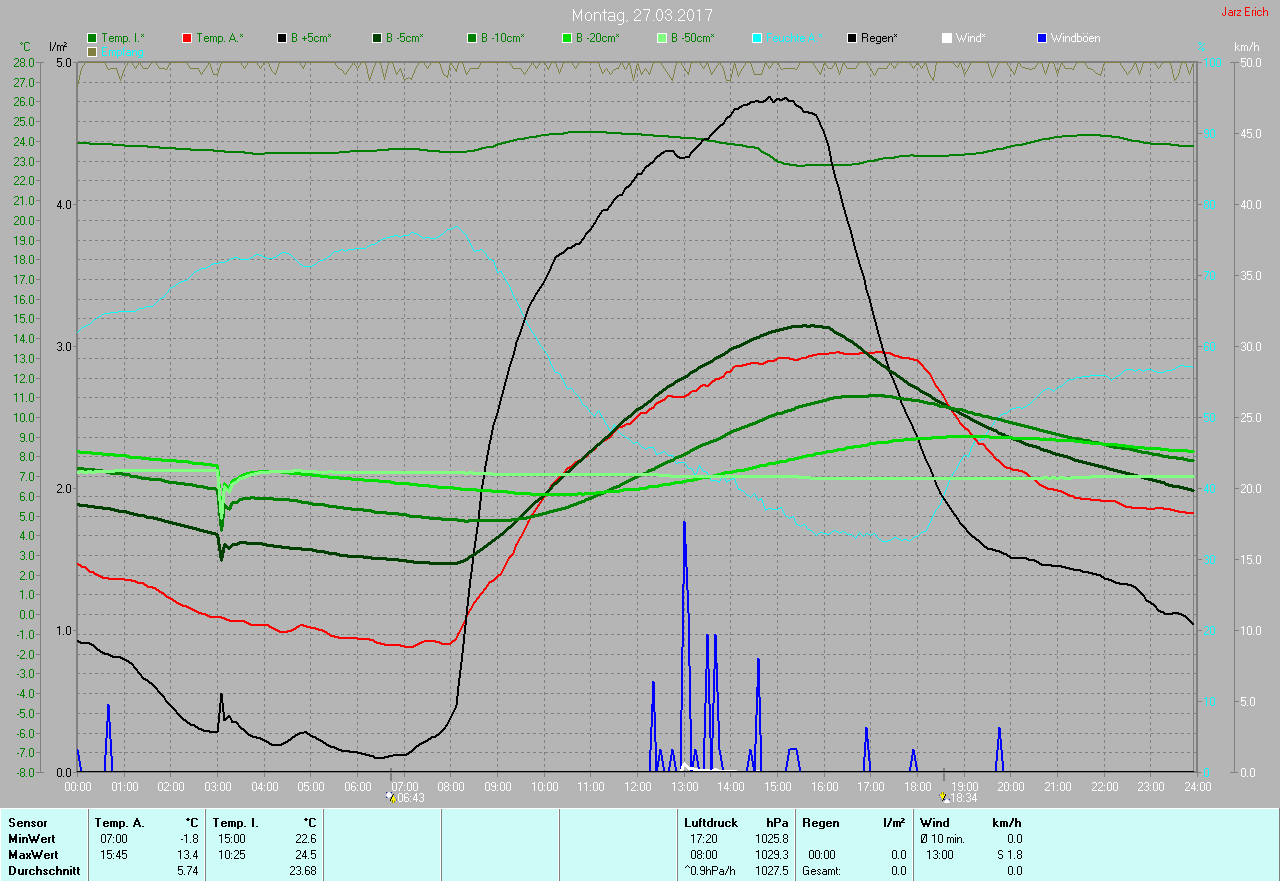
Task: Click the 'Temp. A.*' legend label
Action: coord(220,38)
